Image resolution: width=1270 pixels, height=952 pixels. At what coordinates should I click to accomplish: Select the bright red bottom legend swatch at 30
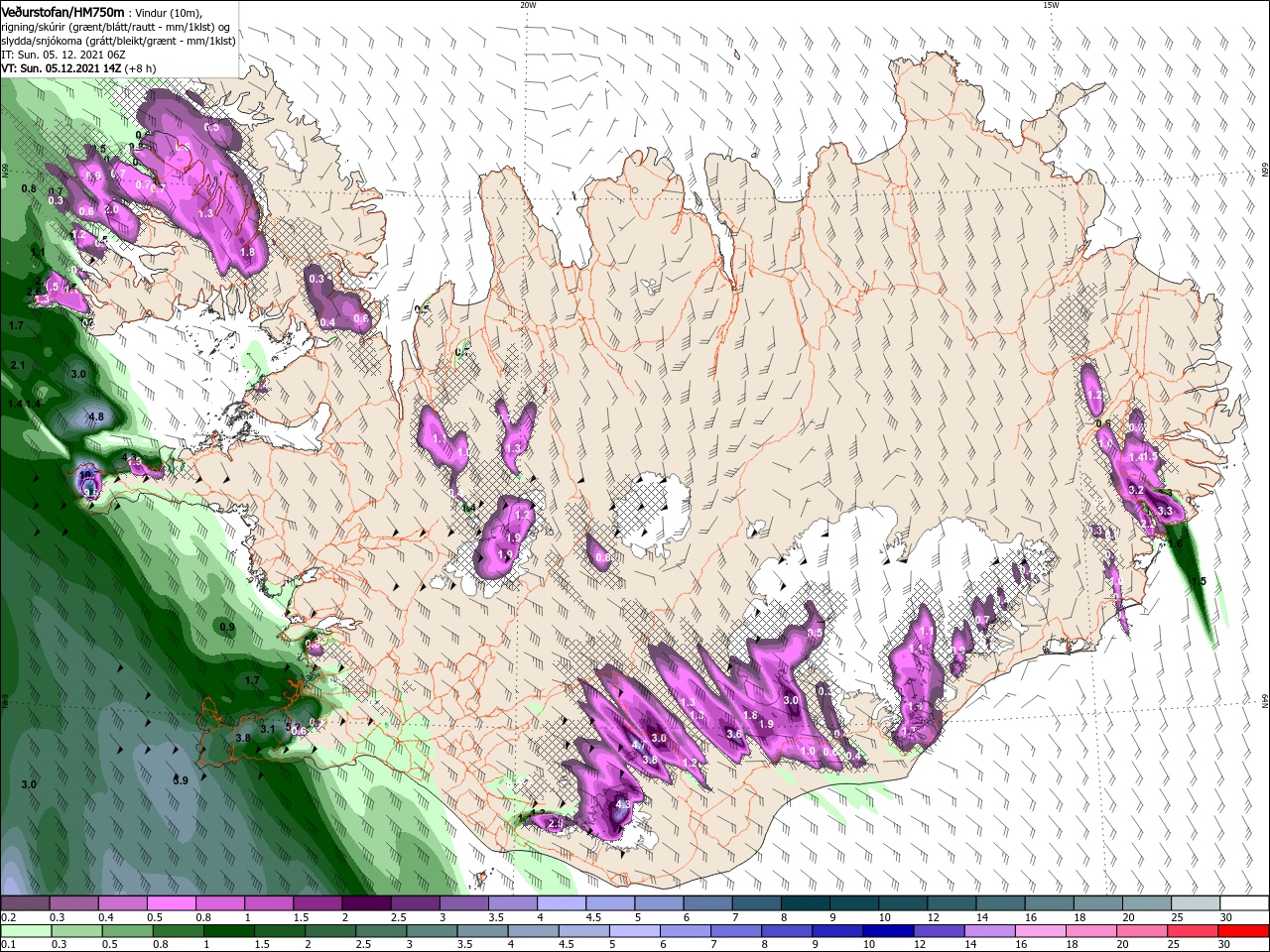[1244, 931]
